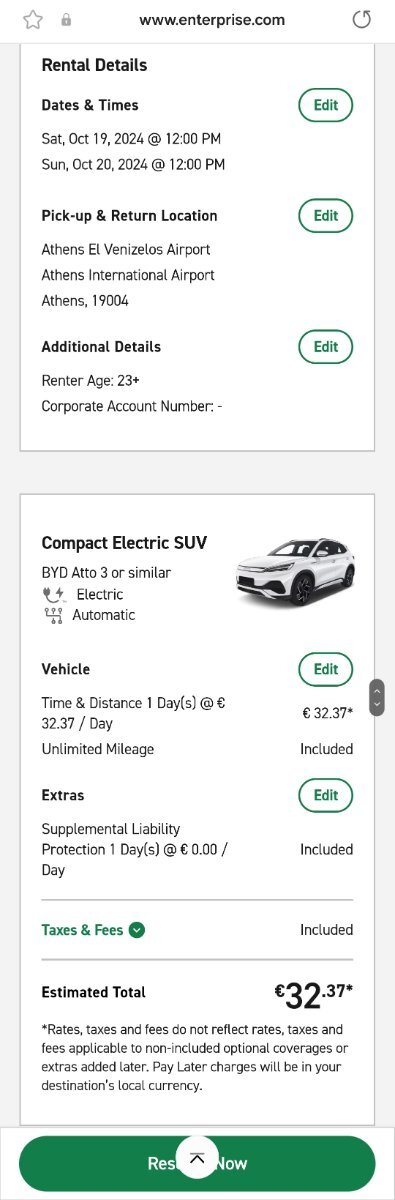
Task: Tap the Compact Electric SUV heading
Action: click(124, 543)
